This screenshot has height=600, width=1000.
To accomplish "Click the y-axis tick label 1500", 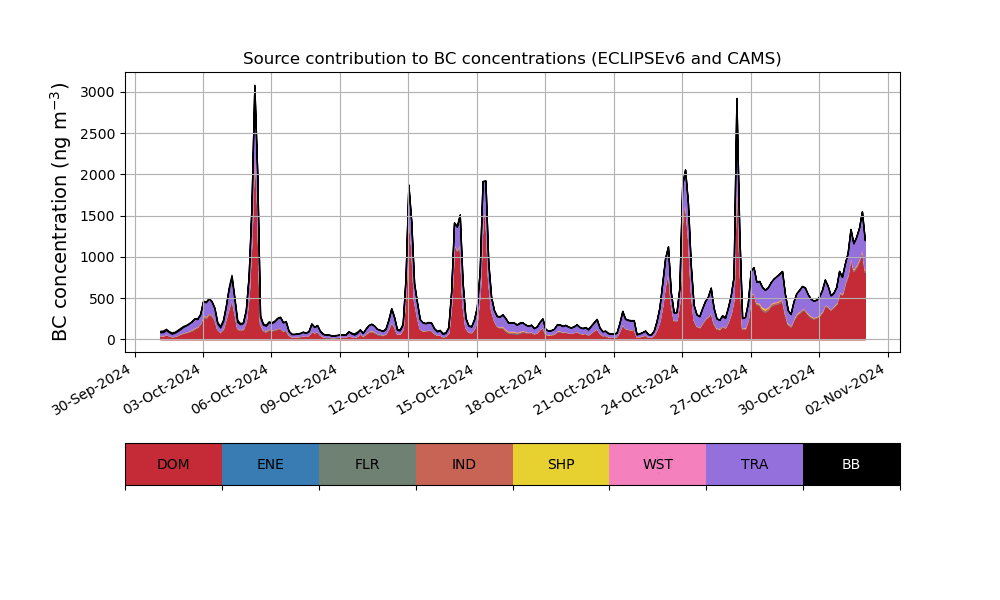I will click(98, 216).
